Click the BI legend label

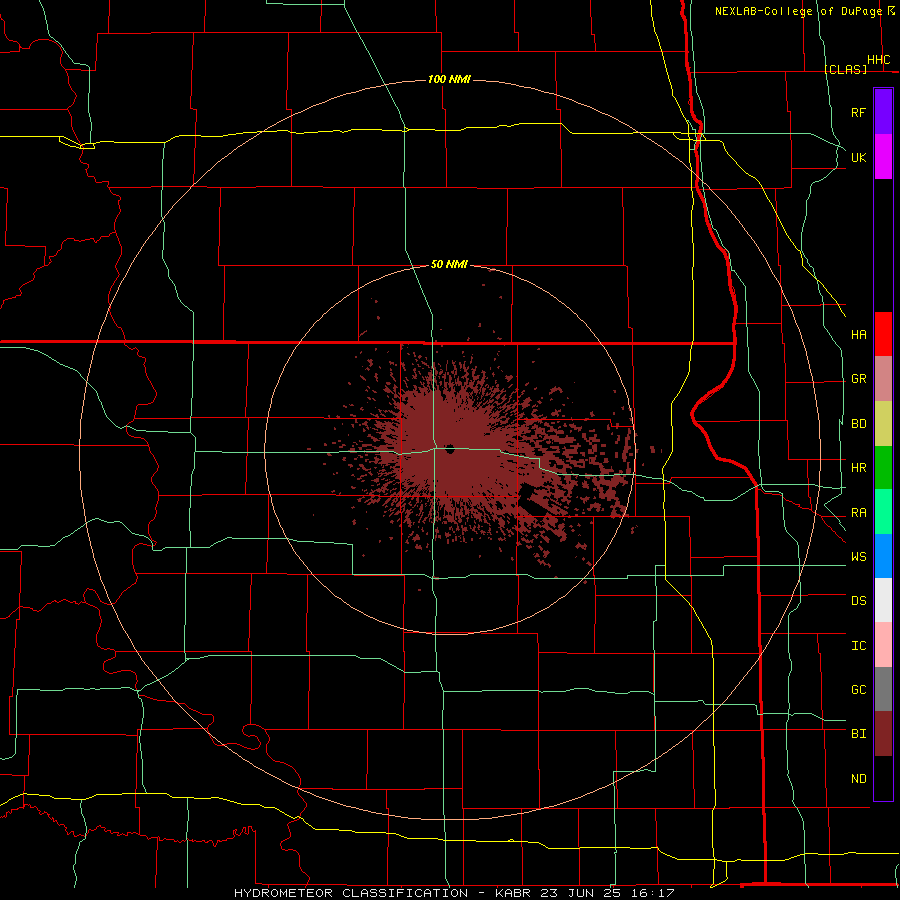tap(858, 734)
